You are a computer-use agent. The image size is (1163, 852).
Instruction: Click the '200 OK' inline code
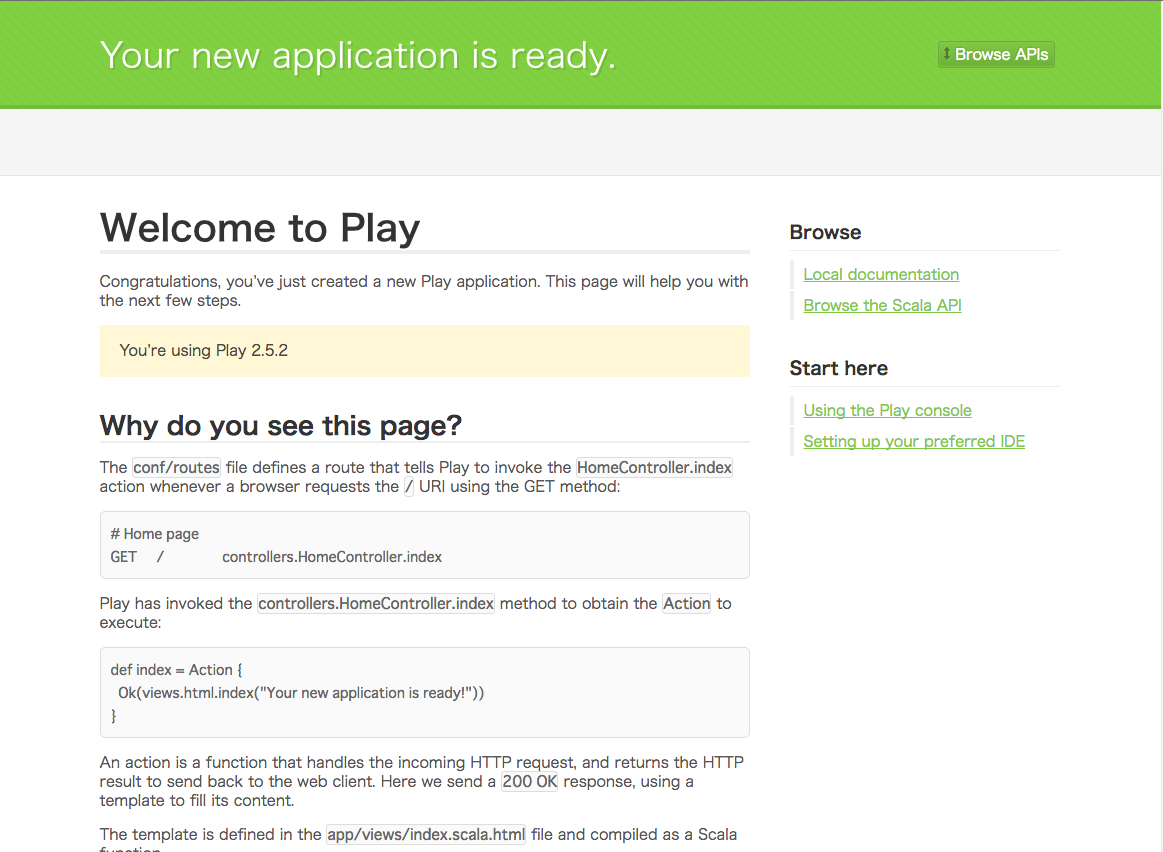(530, 782)
